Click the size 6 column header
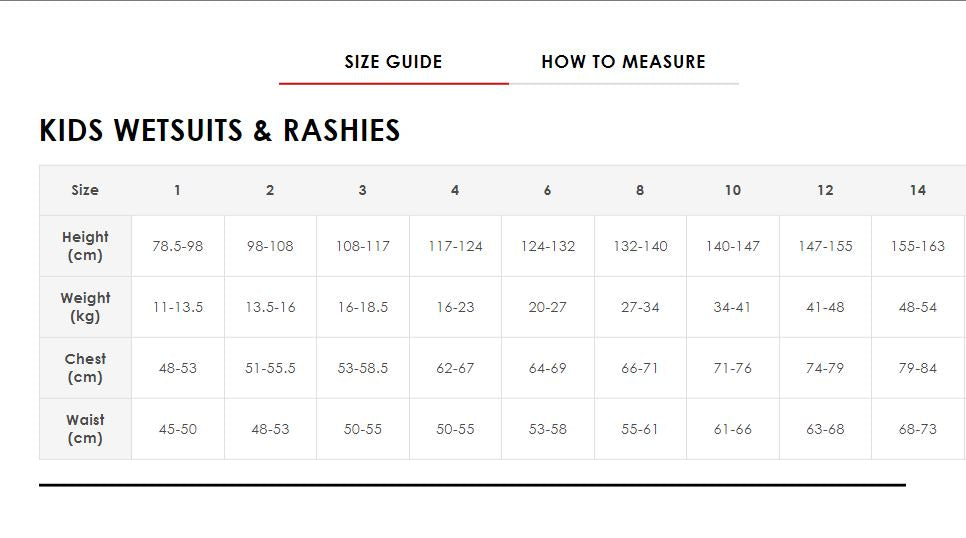Viewport: 966px width, 538px height. pyautogui.click(x=547, y=190)
